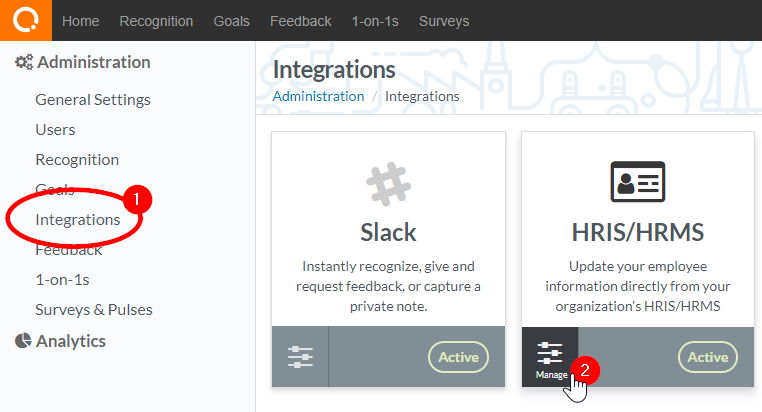Click the HRIS/HRMS card title
The image size is (762, 412).
pyautogui.click(x=638, y=232)
